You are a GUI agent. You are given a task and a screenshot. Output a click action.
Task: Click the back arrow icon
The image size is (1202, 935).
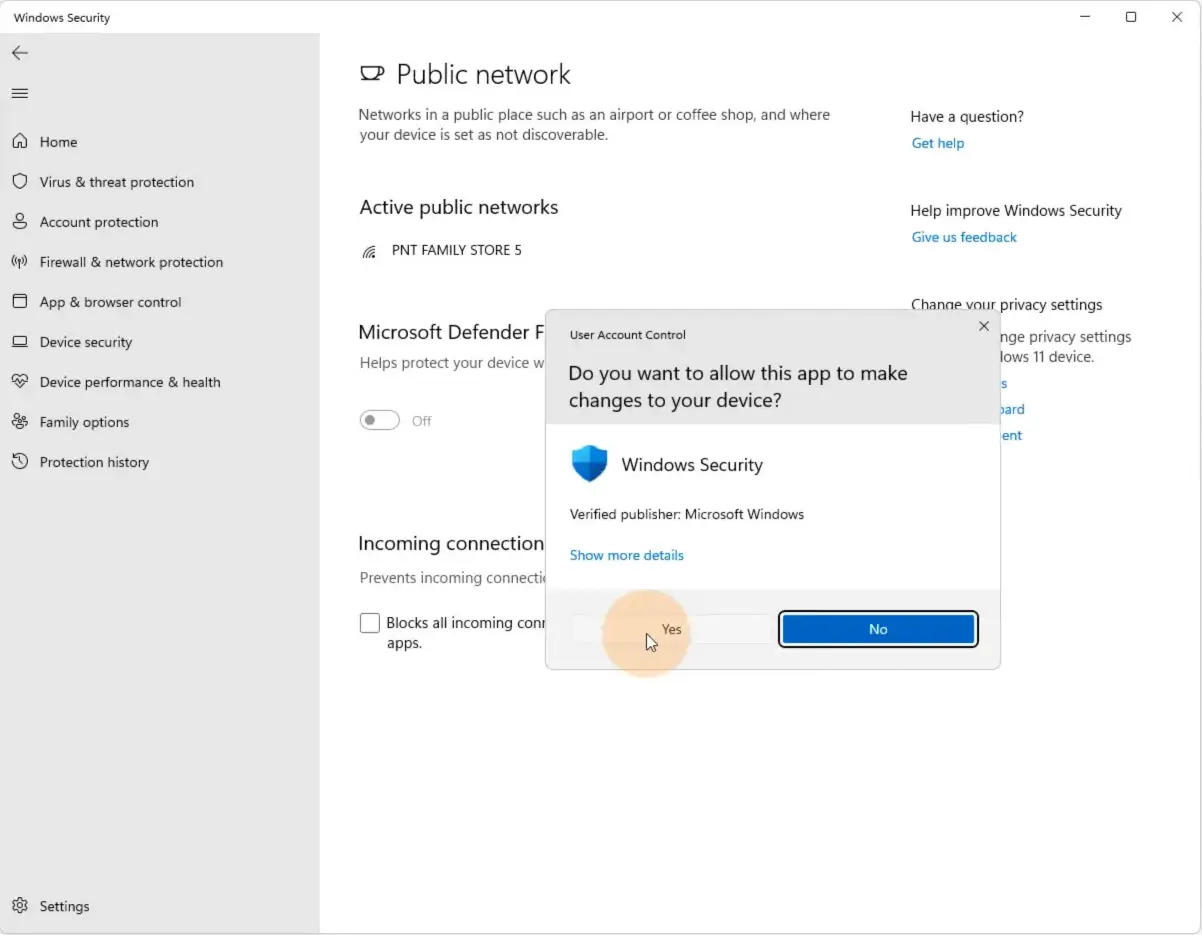pyautogui.click(x=20, y=53)
